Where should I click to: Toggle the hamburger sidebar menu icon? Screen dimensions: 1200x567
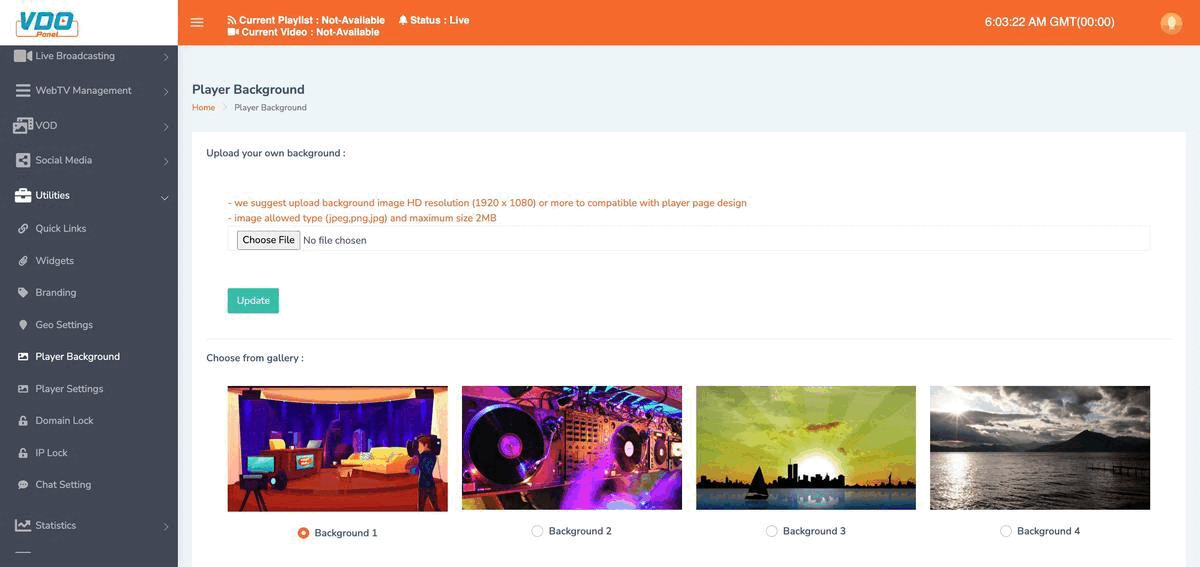click(x=197, y=22)
